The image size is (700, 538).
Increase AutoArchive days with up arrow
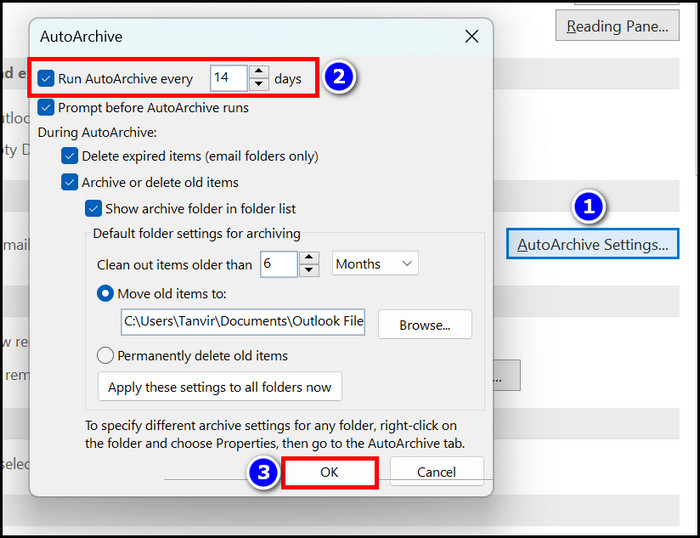point(259,71)
